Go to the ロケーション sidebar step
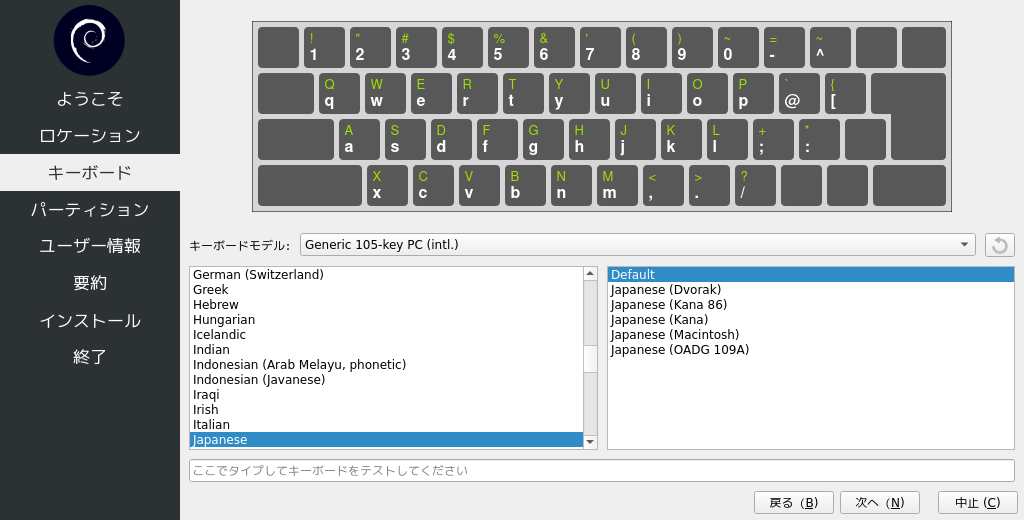This screenshot has height=520, width=1024. click(x=90, y=136)
